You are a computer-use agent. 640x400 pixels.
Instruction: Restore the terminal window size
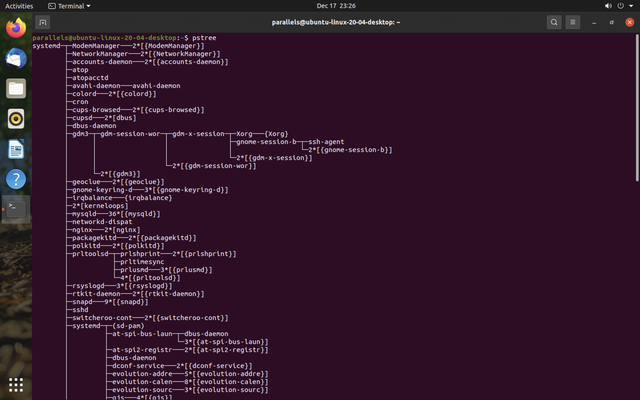tap(611, 22)
